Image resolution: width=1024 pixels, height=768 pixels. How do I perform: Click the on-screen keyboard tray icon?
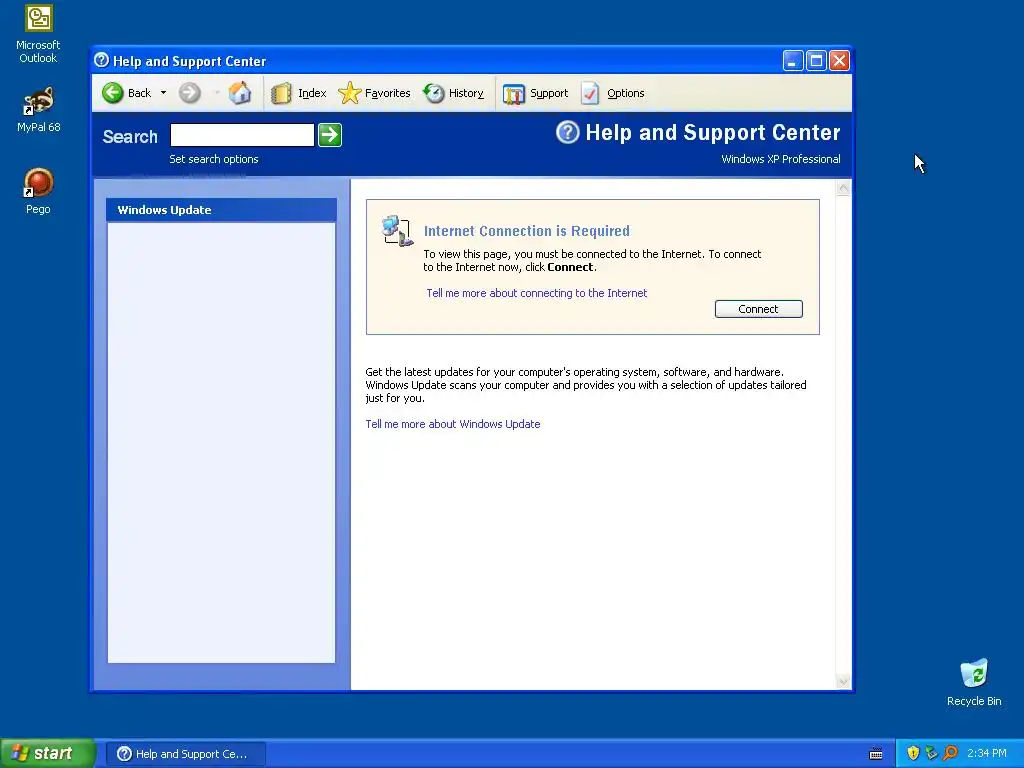tap(876, 754)
